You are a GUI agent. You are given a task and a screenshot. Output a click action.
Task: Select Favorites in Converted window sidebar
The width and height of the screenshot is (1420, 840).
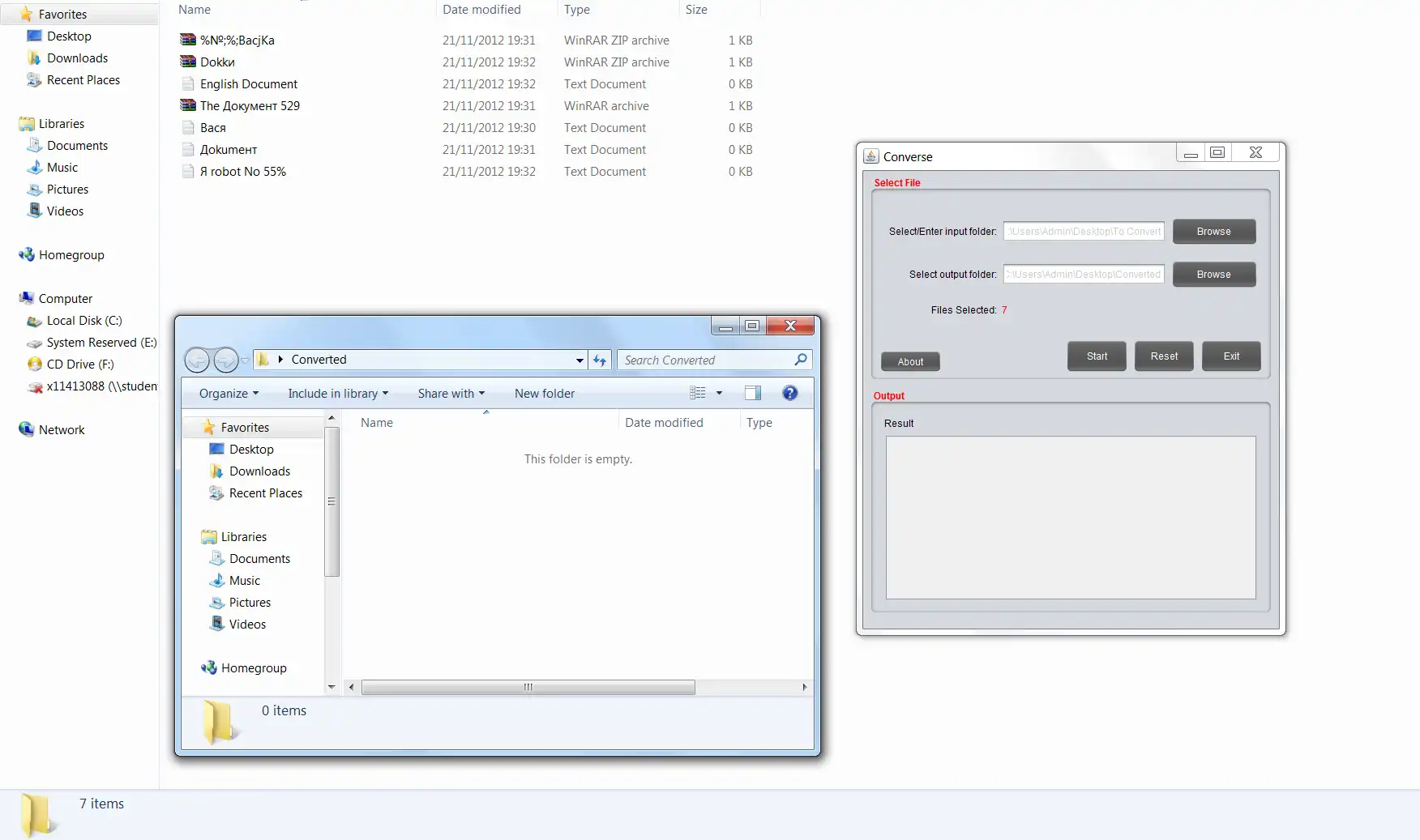pyautogui.click(x=245, y=428)
